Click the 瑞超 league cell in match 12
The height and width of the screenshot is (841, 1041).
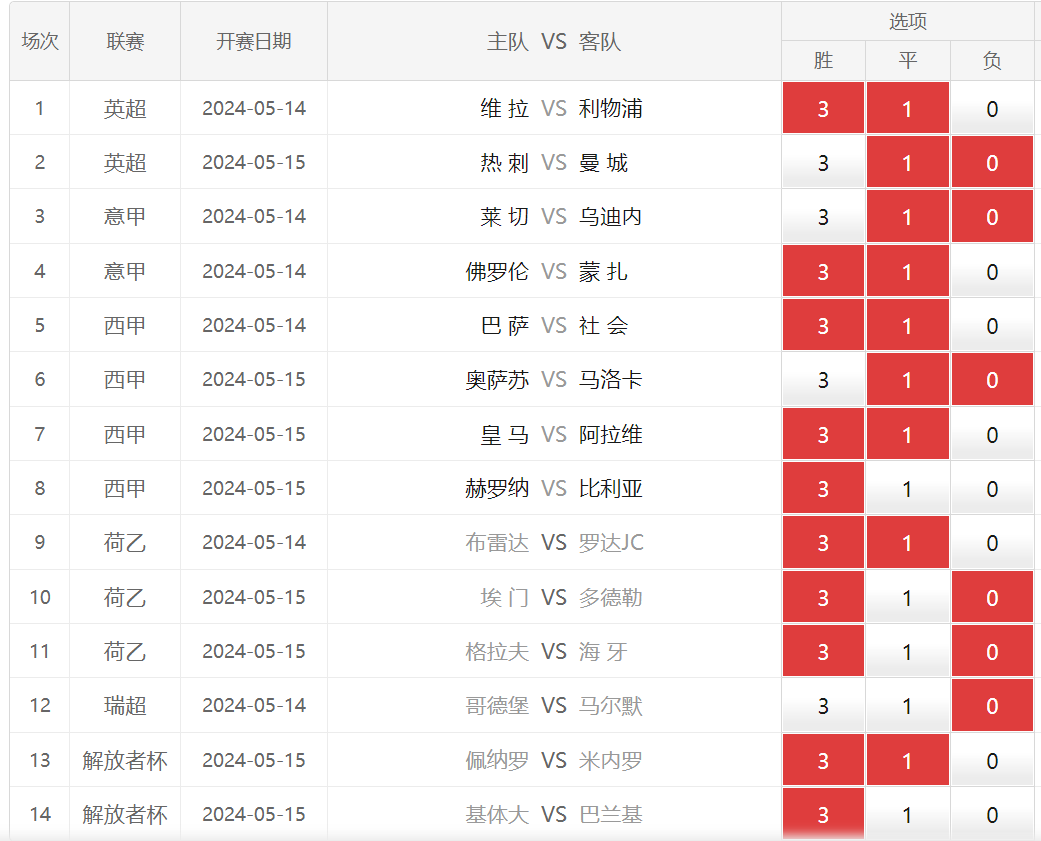coord(125,705)
